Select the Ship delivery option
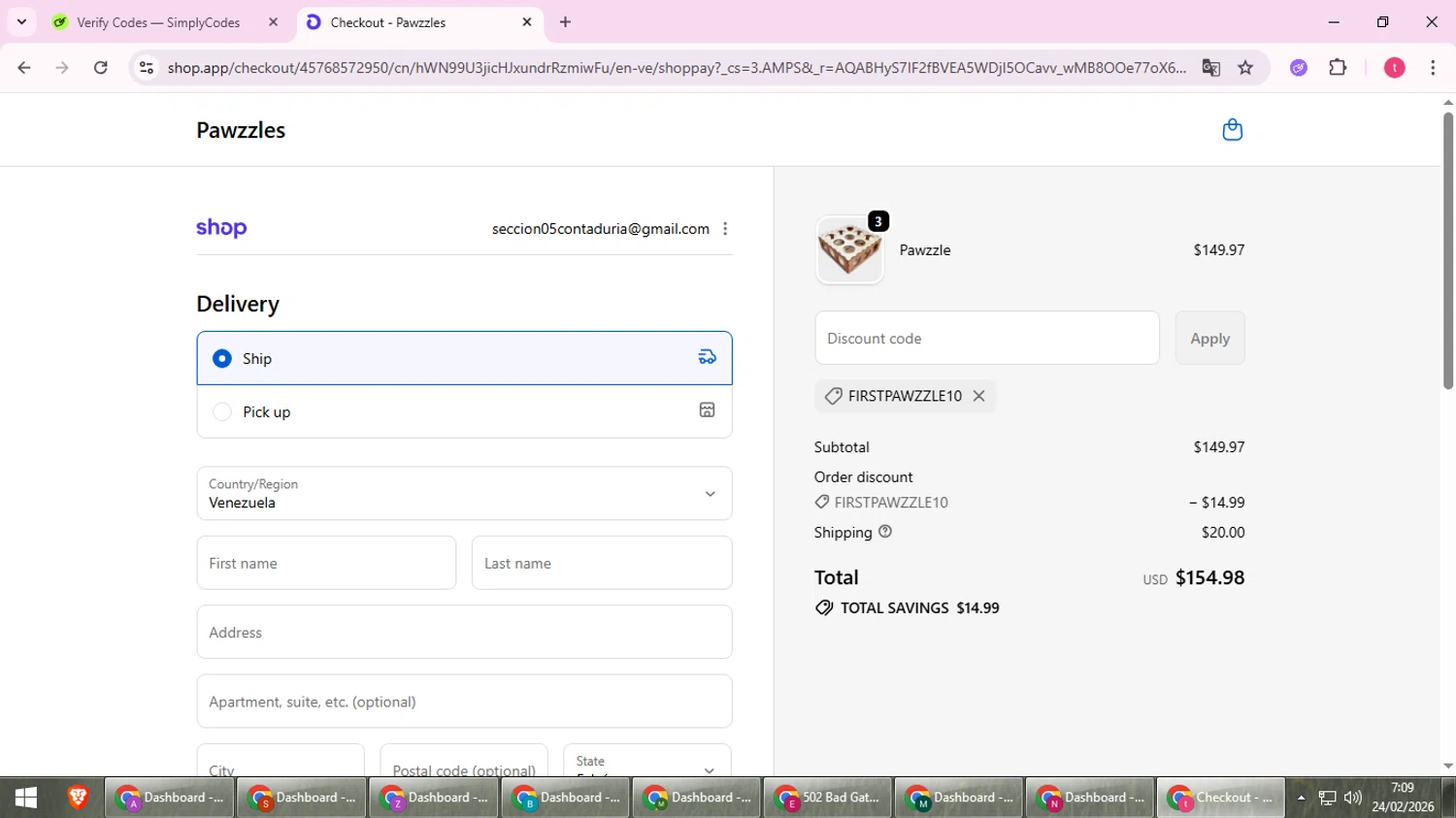The image size is (1456, 818). point(464,358)
